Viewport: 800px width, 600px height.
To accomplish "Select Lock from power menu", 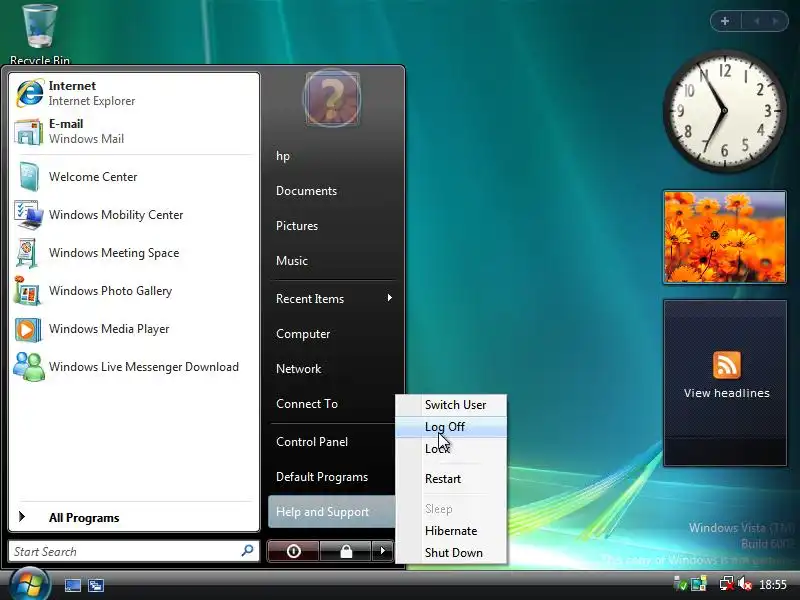I will 452,448.
